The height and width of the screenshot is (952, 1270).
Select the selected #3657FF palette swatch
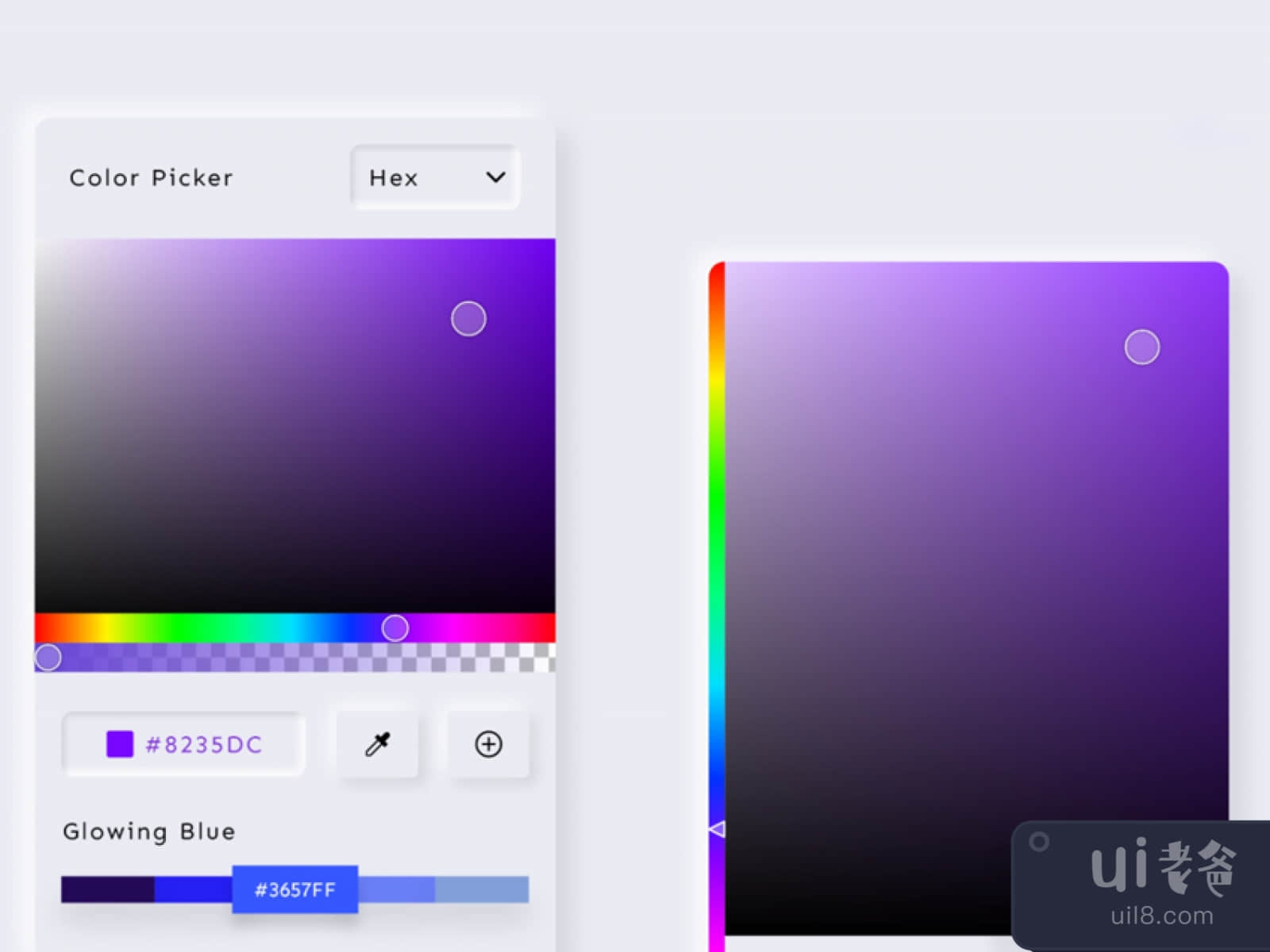click(x=295, y=889)
